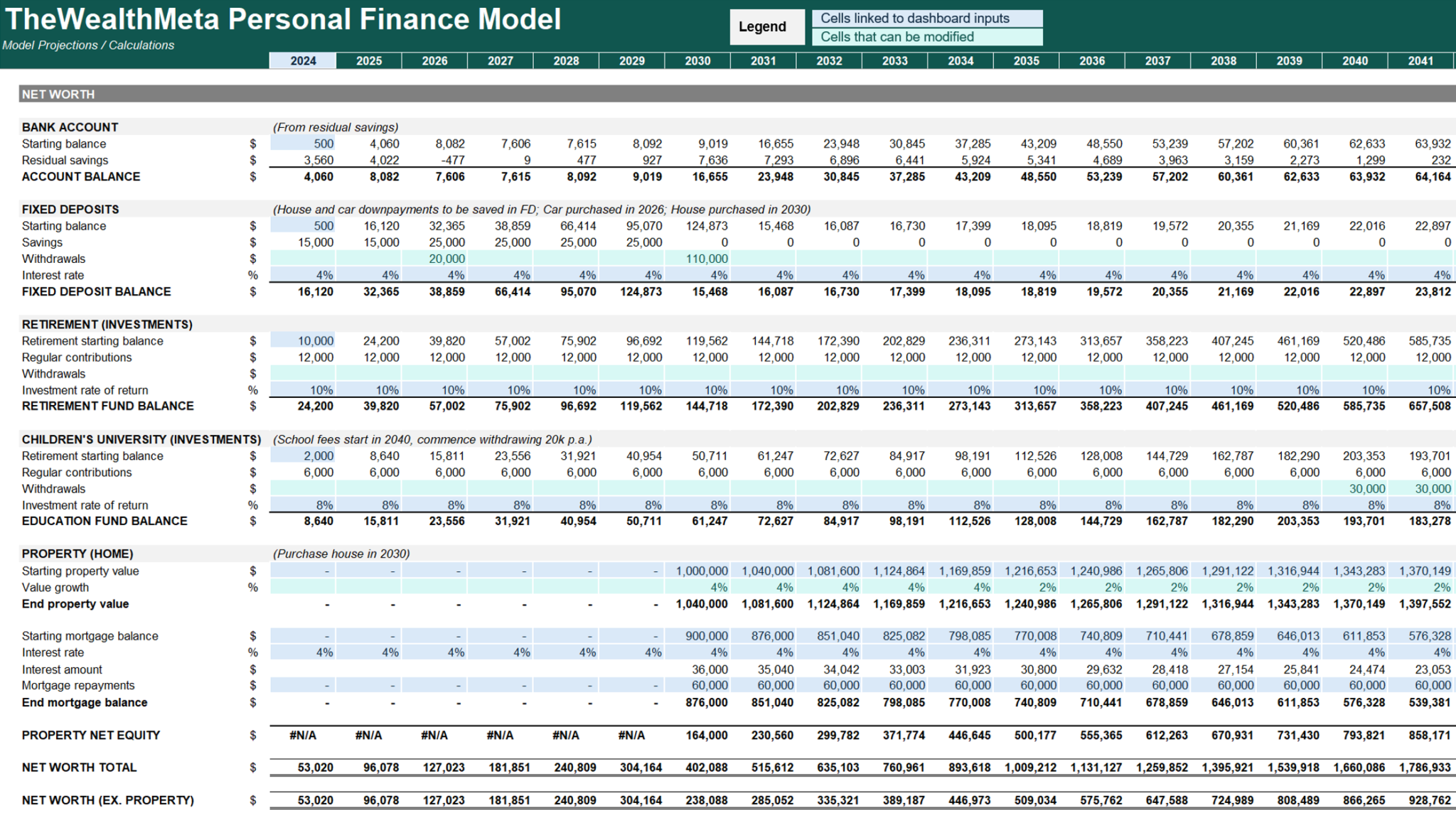Select the 1,000,000 Starting property value cell in 2030
Viewport: 1456px width, 818px height.
point(704,571)
